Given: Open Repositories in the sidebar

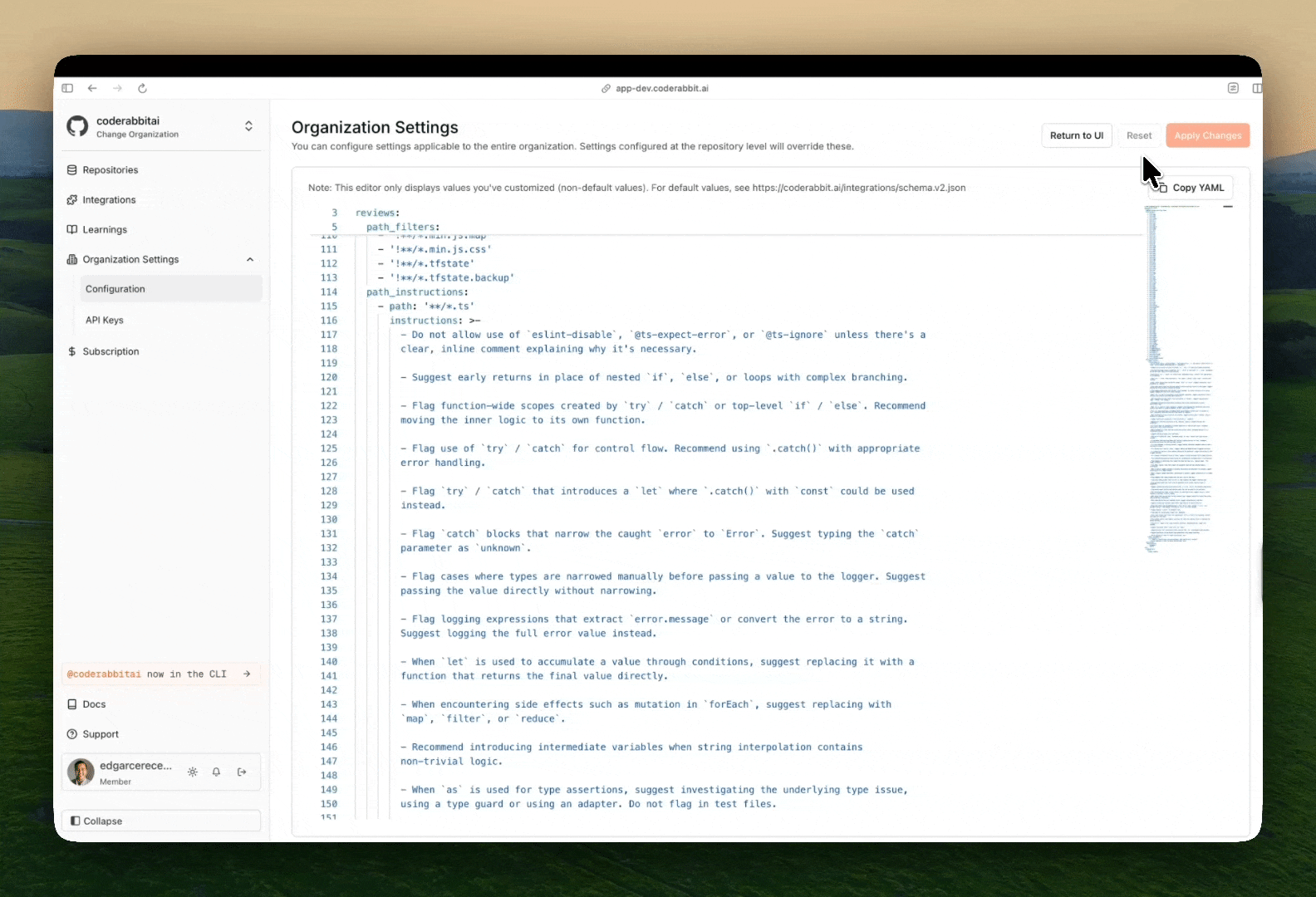Looking at the screenshot, I should 162,170.
